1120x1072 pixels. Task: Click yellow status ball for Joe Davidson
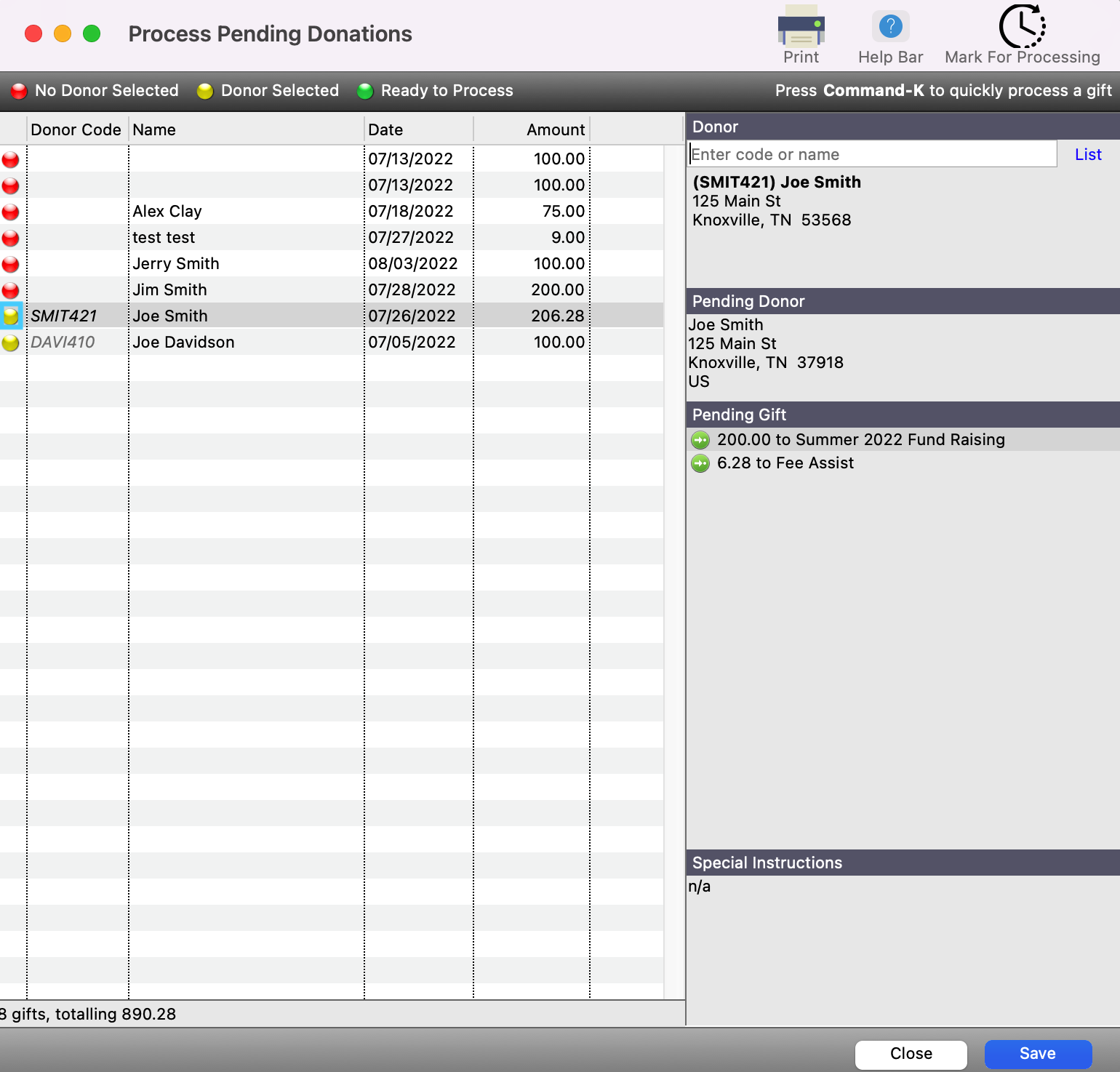(11, 343)
